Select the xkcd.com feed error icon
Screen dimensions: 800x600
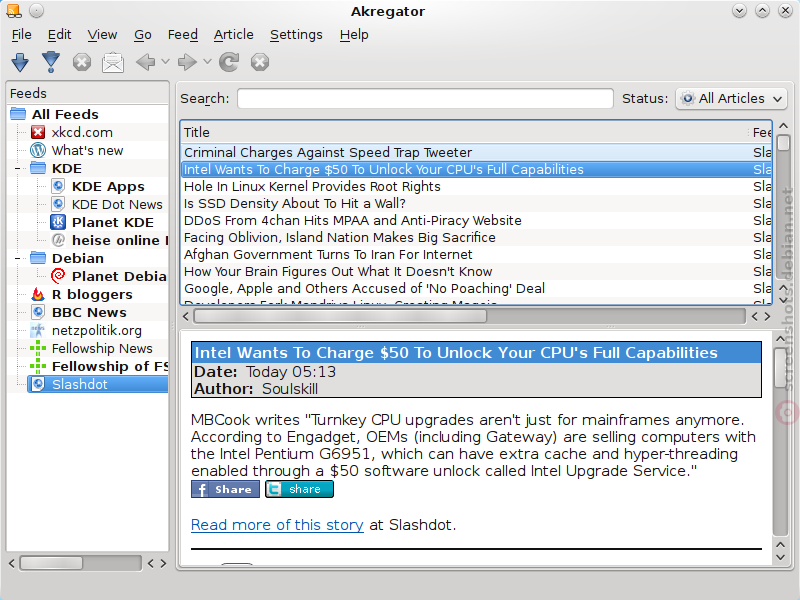(38, 132)
